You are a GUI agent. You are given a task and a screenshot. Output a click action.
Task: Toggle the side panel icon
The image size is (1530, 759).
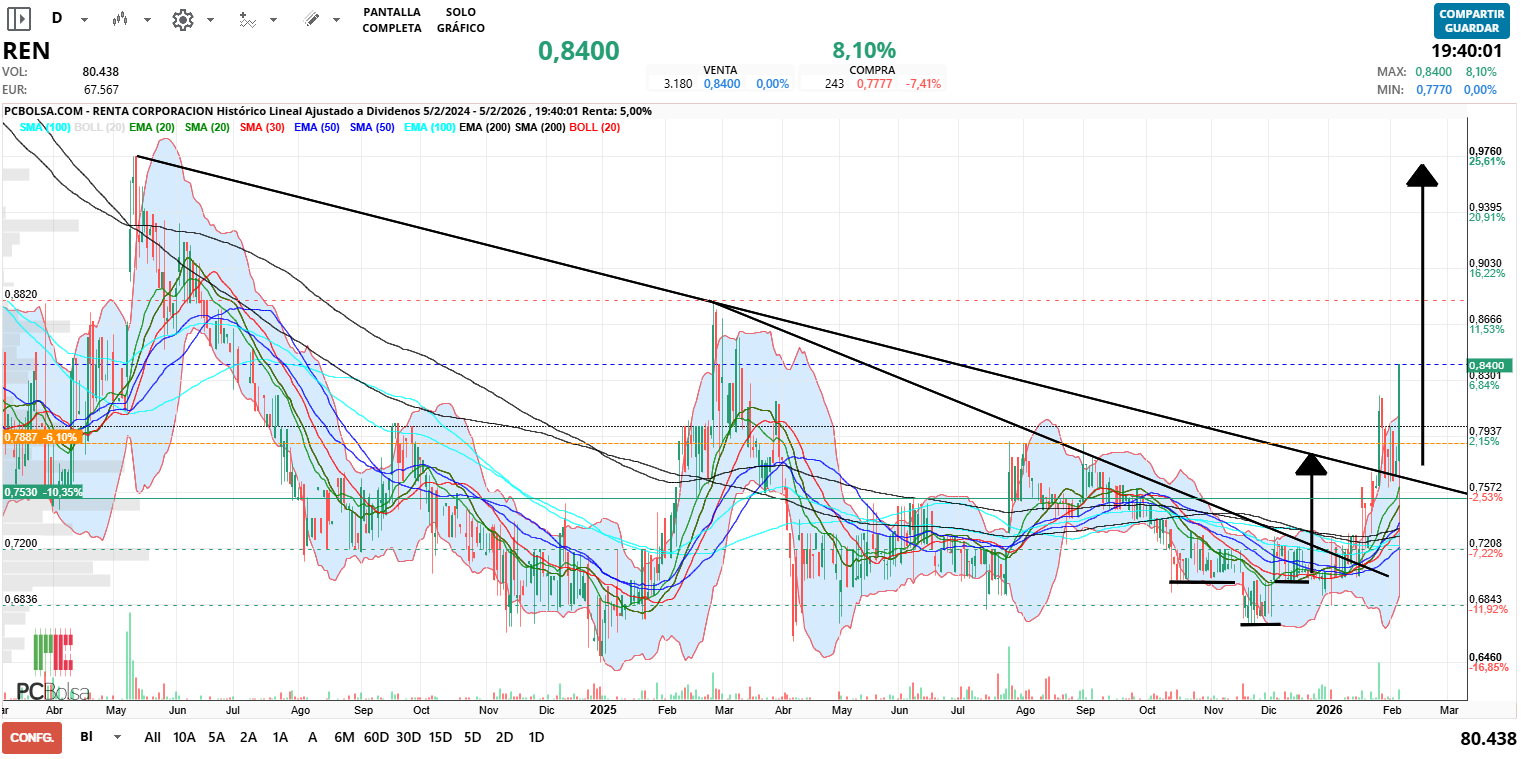[x=19, y=19]
